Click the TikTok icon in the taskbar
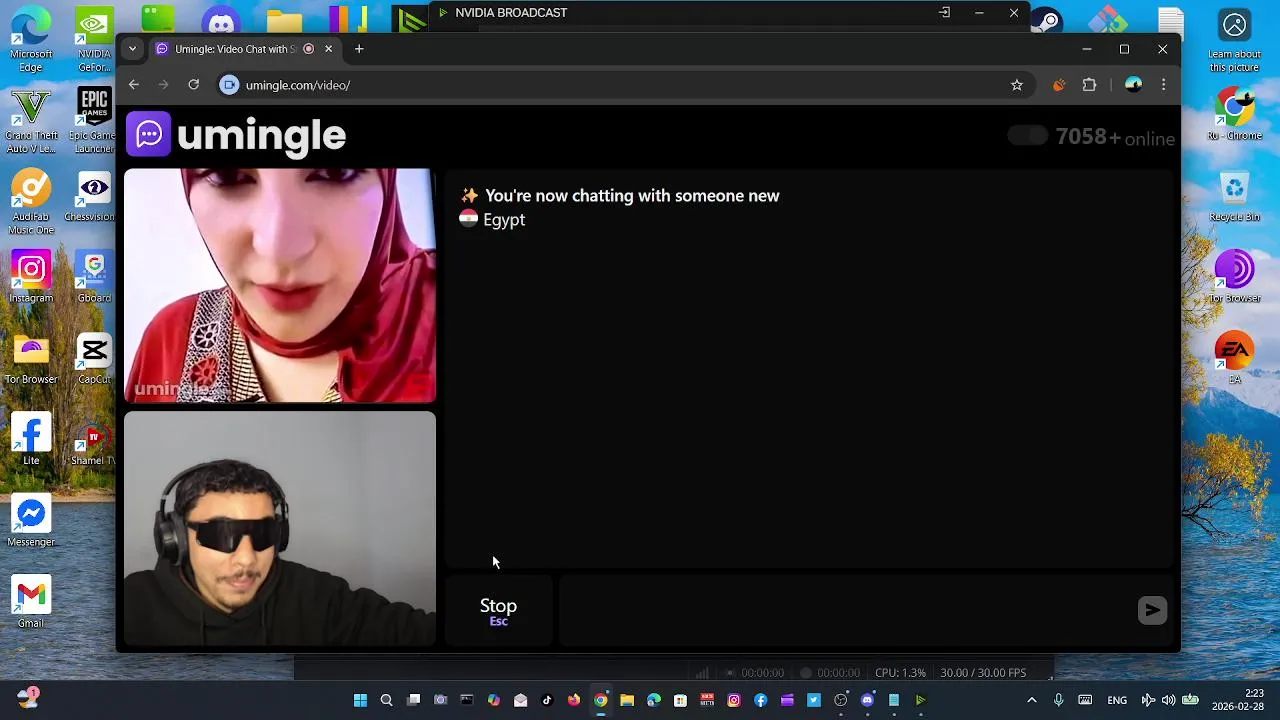 click(547, 700)
